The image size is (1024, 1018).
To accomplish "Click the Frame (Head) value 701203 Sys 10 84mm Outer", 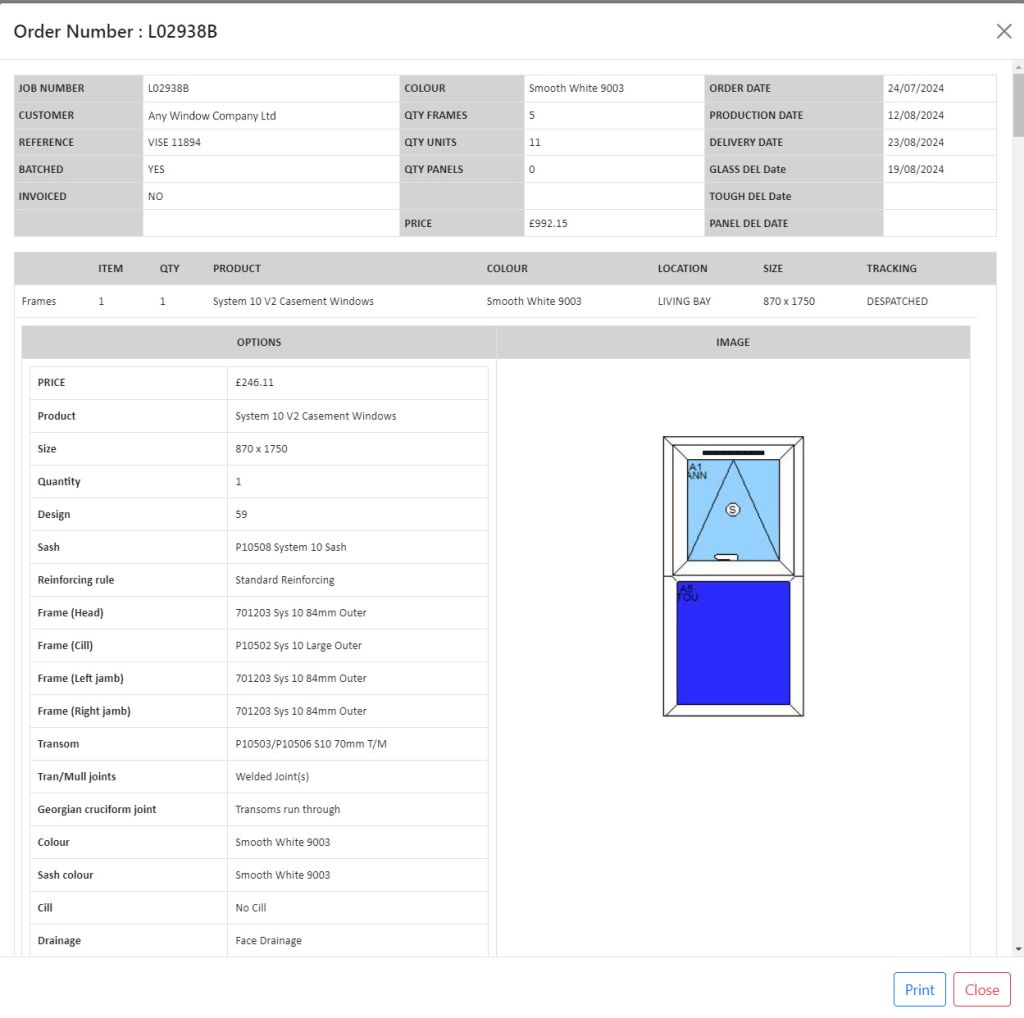I will pyautogui.click(x=300, y=612).
